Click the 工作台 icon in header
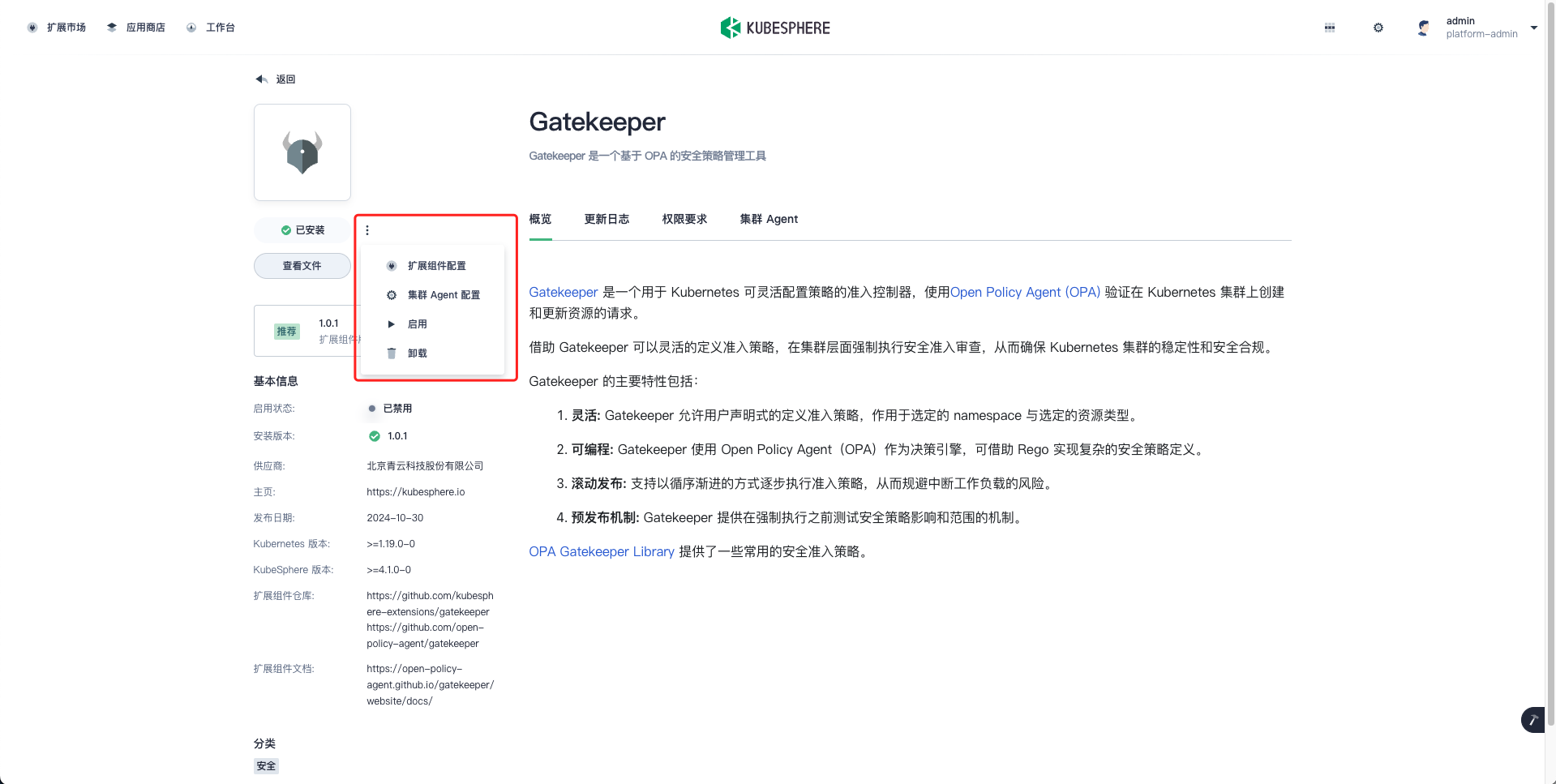Viewport: 1556px width, 784px height. click(191, 28)
